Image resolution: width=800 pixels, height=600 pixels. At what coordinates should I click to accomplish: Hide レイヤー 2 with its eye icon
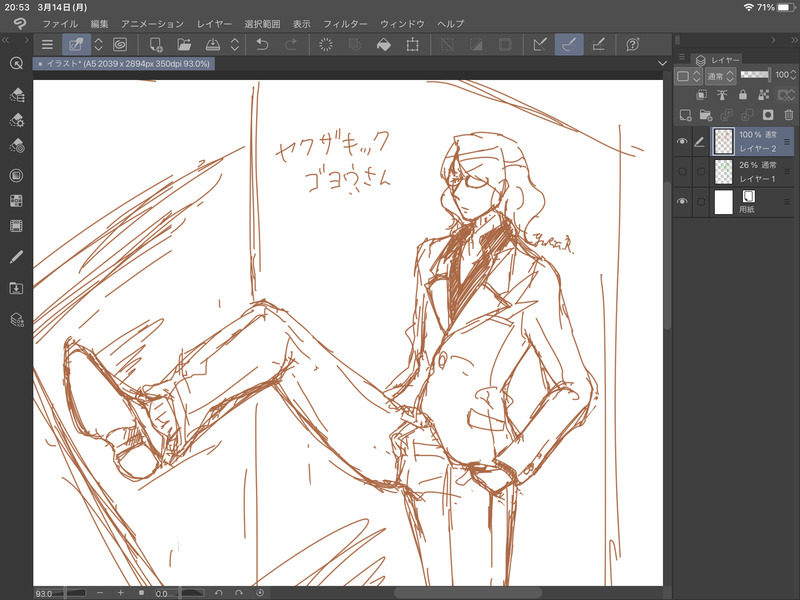(682, 141)
